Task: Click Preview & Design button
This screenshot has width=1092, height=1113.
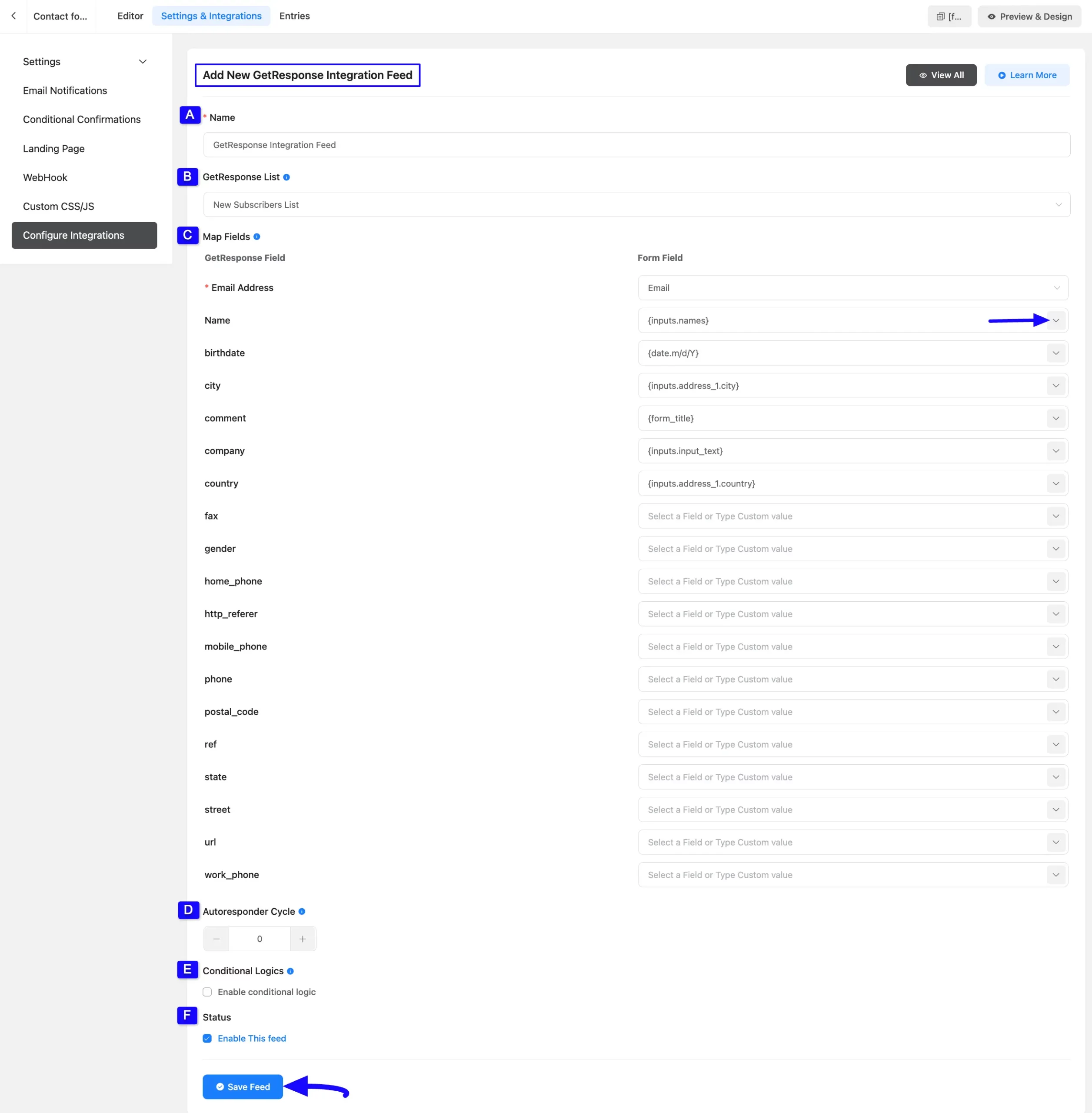Action: pyautogui.click(x=1029, y=17)
